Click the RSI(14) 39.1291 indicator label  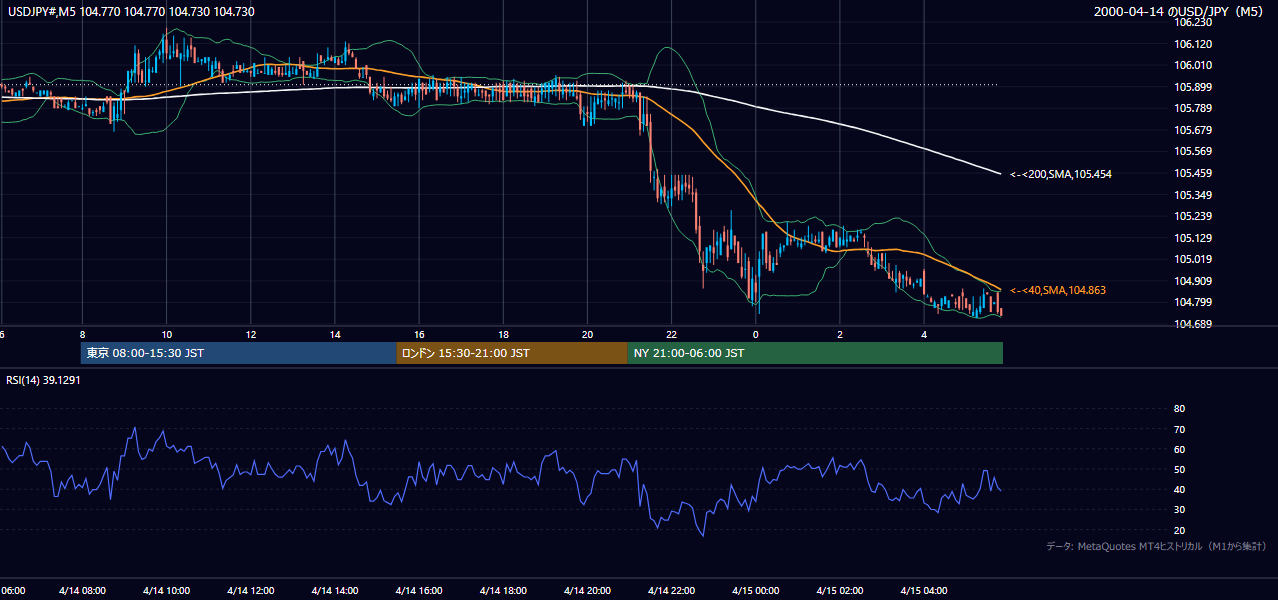[x=43, y=381]
